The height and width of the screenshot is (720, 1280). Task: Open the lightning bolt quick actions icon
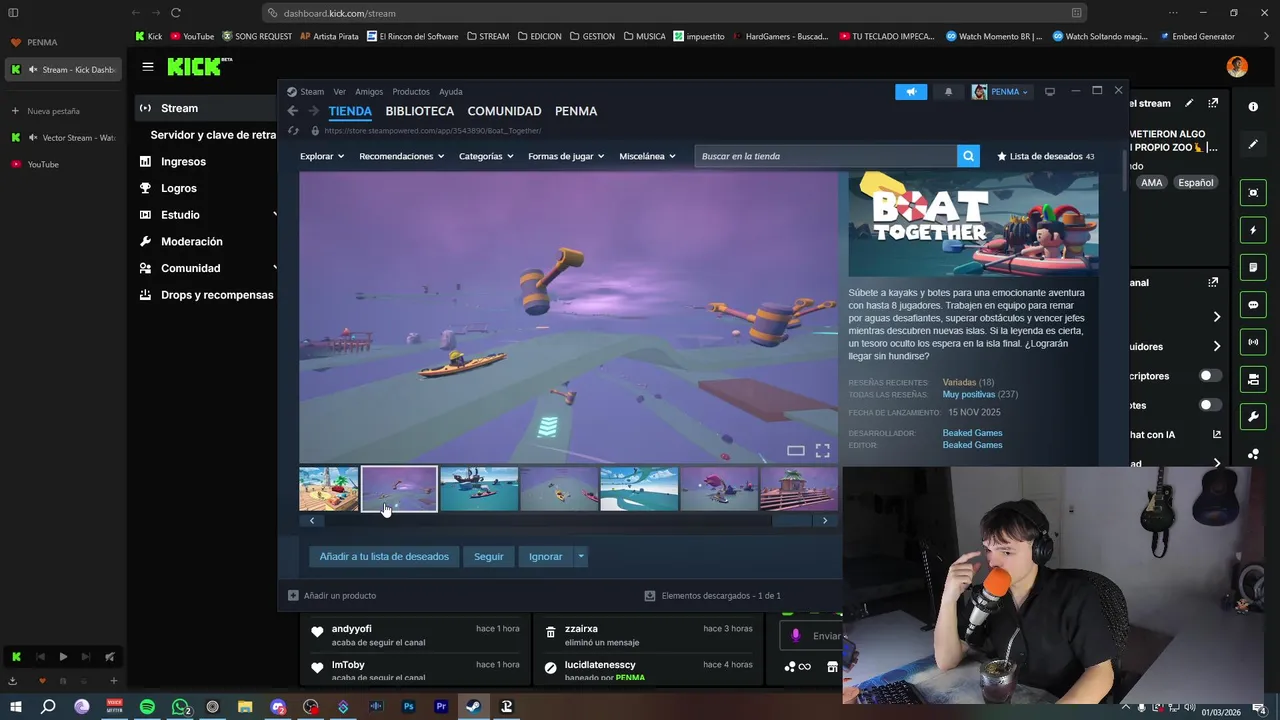(1253, 230)
